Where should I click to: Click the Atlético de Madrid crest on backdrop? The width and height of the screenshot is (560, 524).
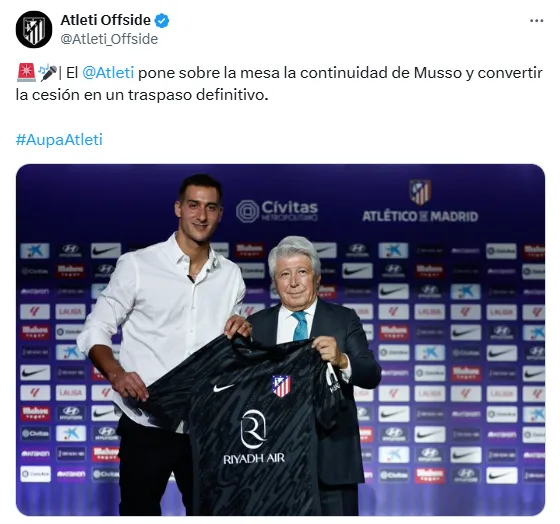coord(420,192)
